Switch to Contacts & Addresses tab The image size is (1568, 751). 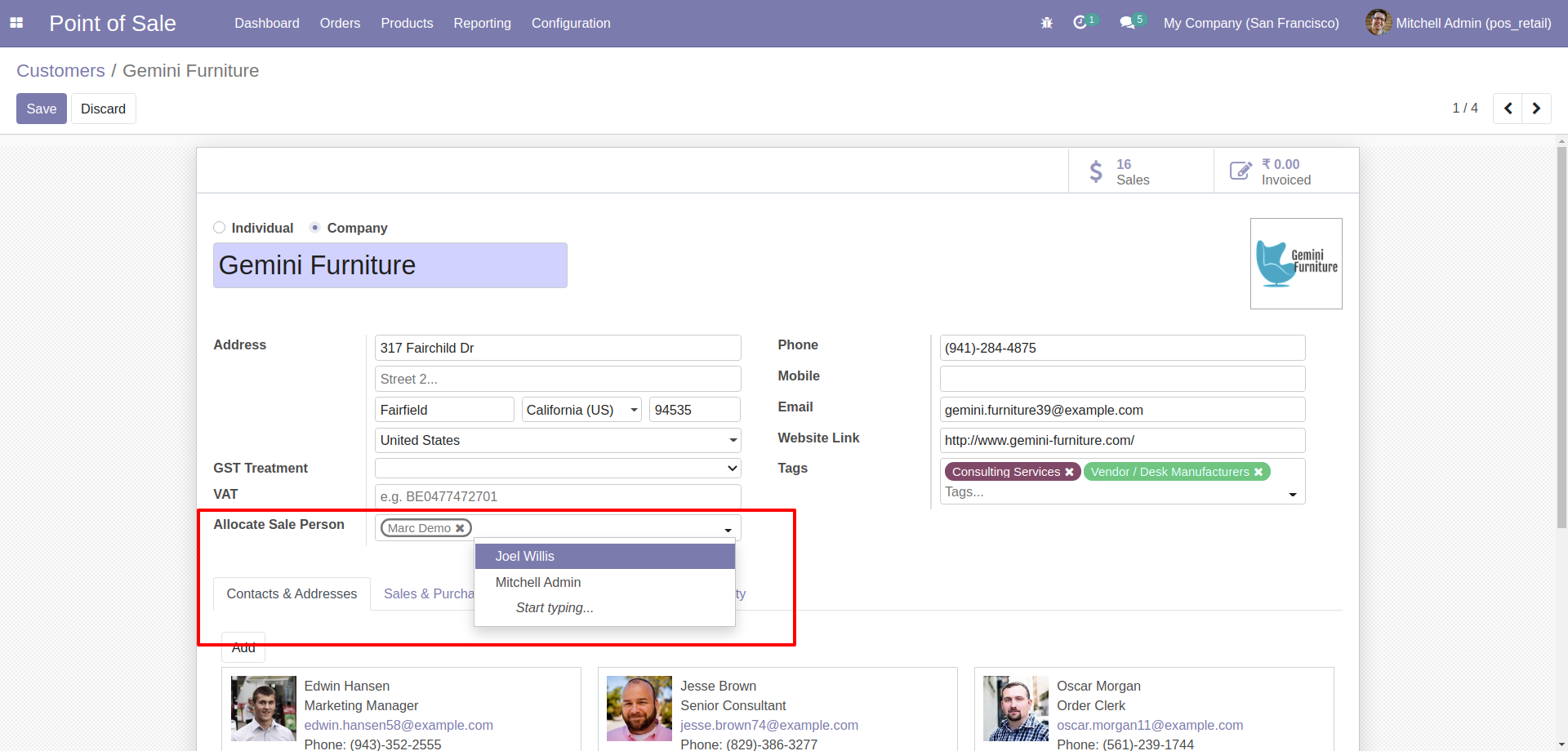pyautogui.click(x=292, y=593)
